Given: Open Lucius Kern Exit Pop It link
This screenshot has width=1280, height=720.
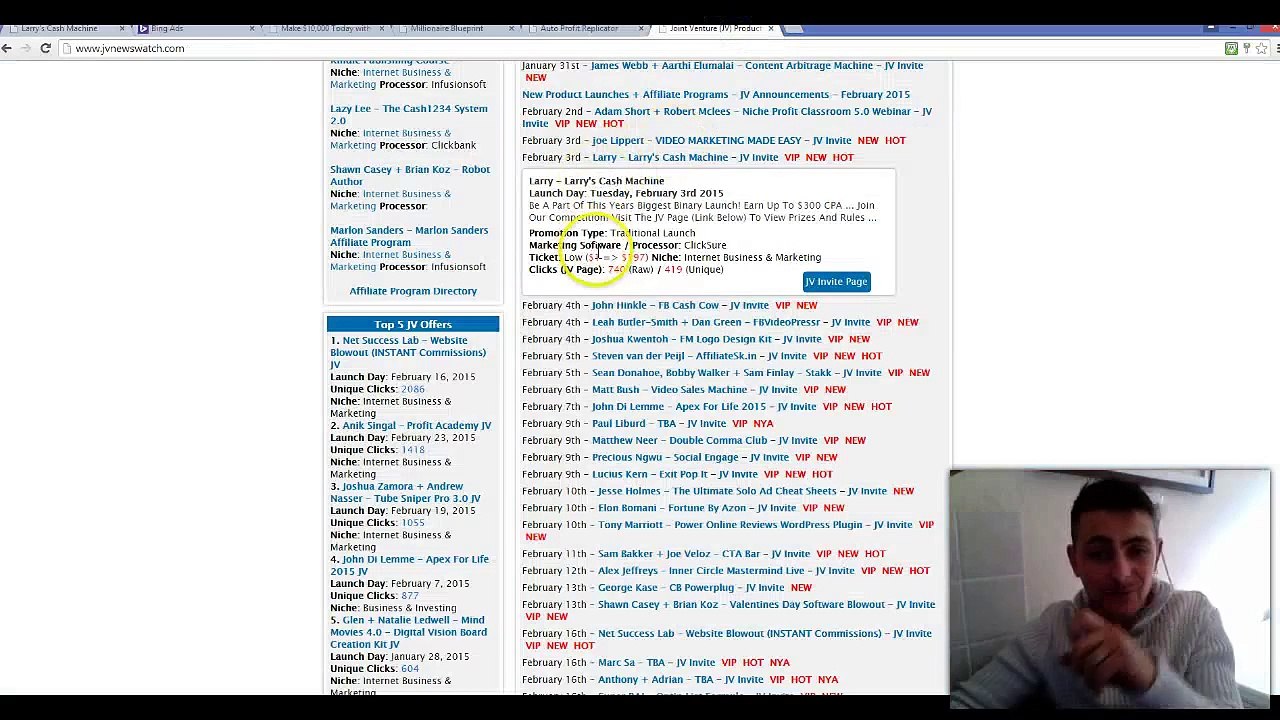Looking at the screenshot, I should point(675,476).
